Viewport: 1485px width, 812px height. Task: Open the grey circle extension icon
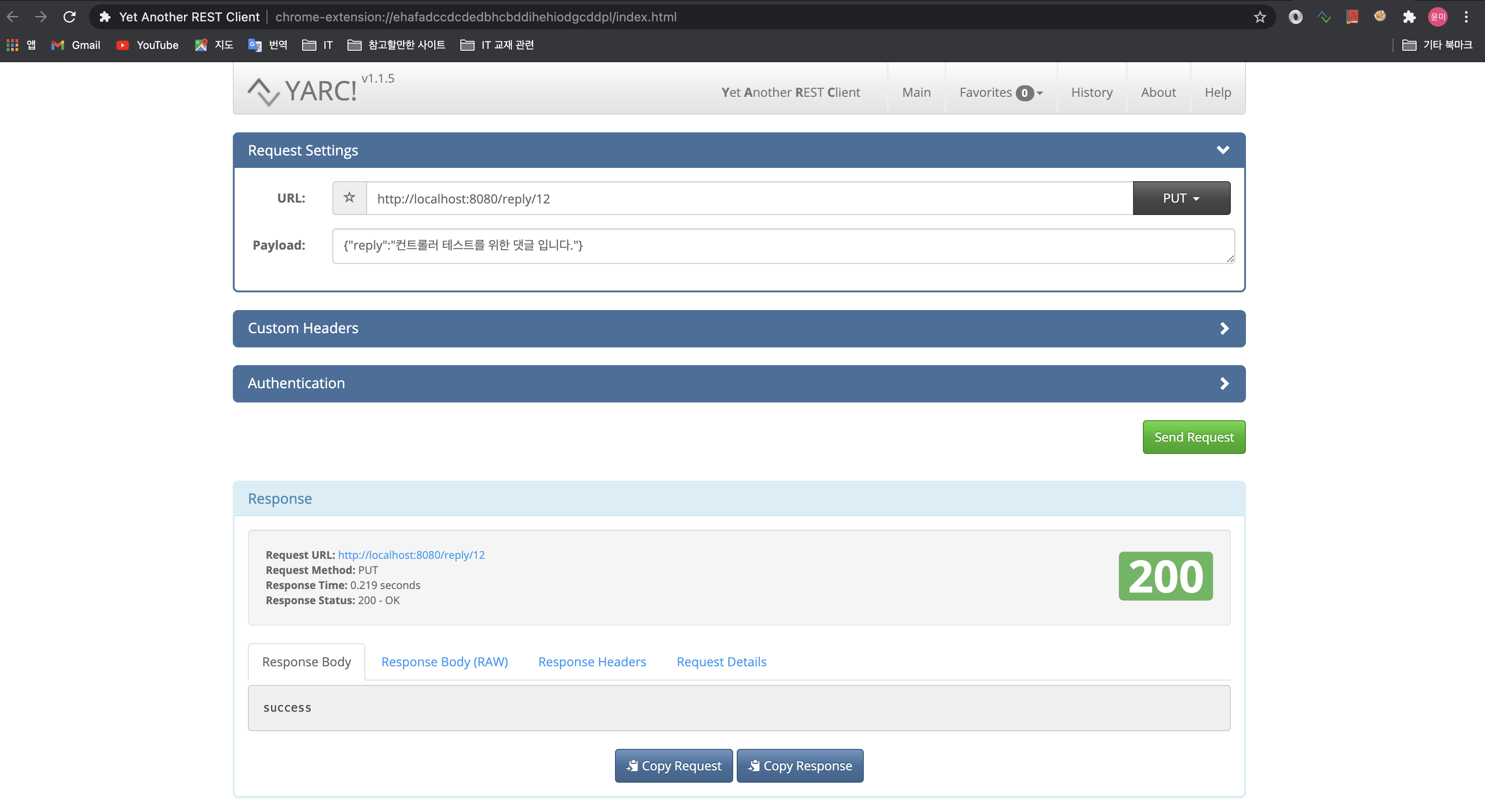1295,17
